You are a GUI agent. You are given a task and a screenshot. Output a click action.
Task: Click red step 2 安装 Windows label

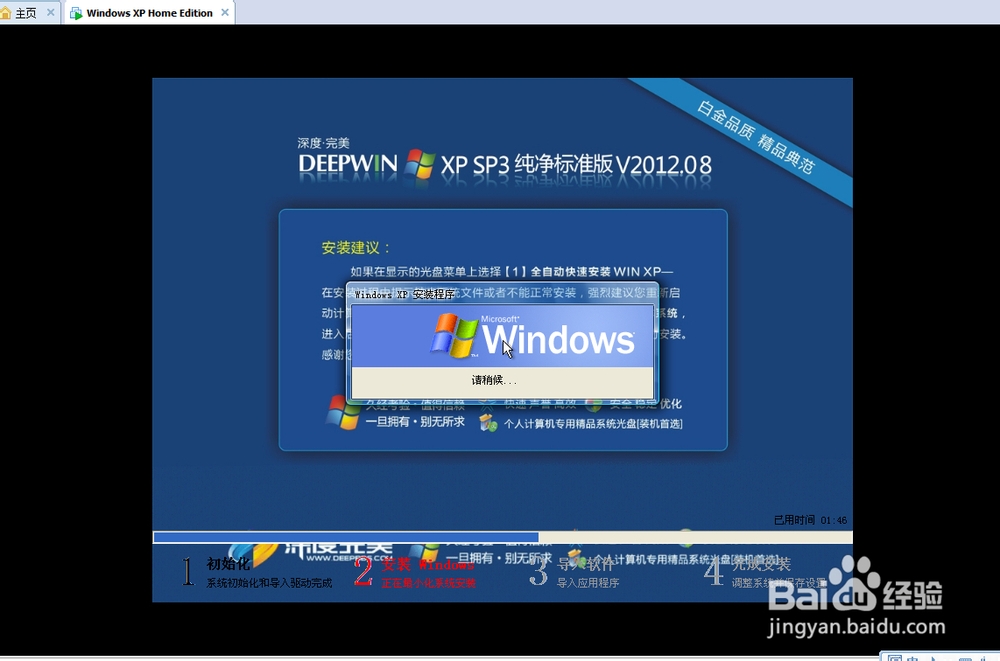click(x=427, y=564)
